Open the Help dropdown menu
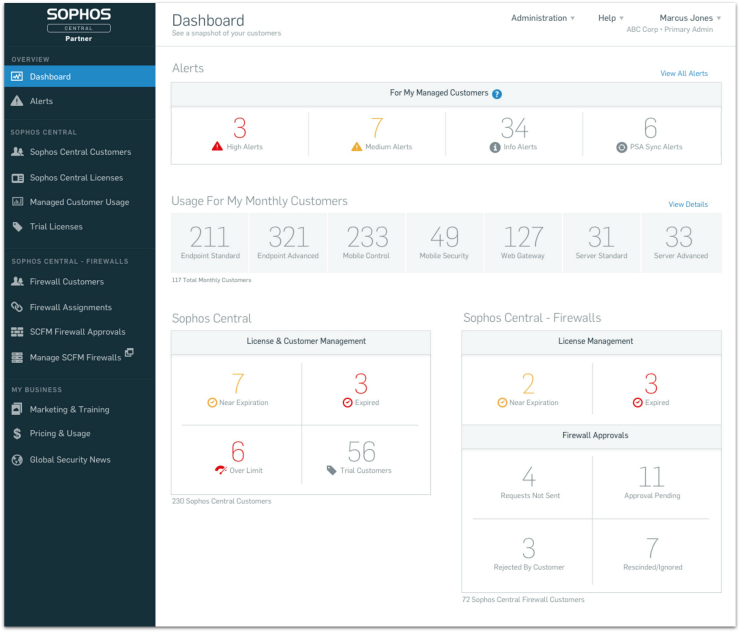This screenshot has height=632, width=740. (x=611, y=18)
